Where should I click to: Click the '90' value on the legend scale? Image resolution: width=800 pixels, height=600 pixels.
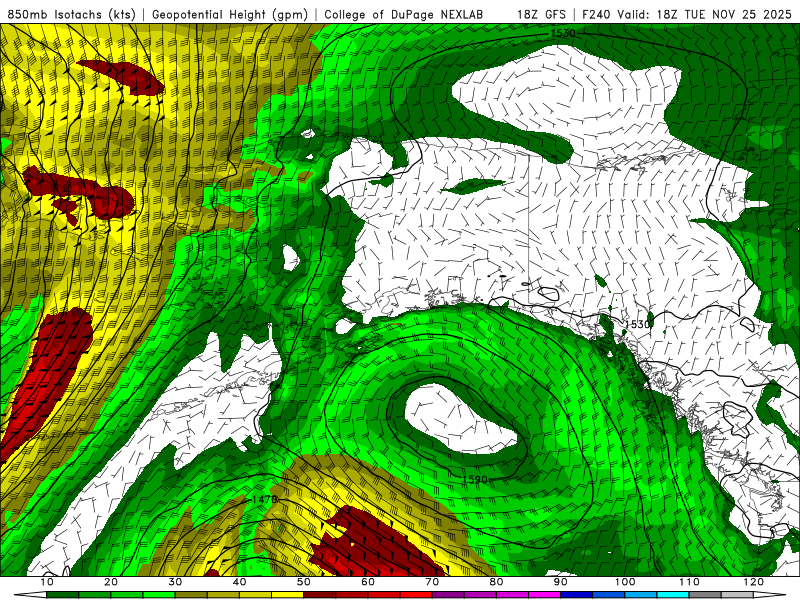click(x=561, y=582)
